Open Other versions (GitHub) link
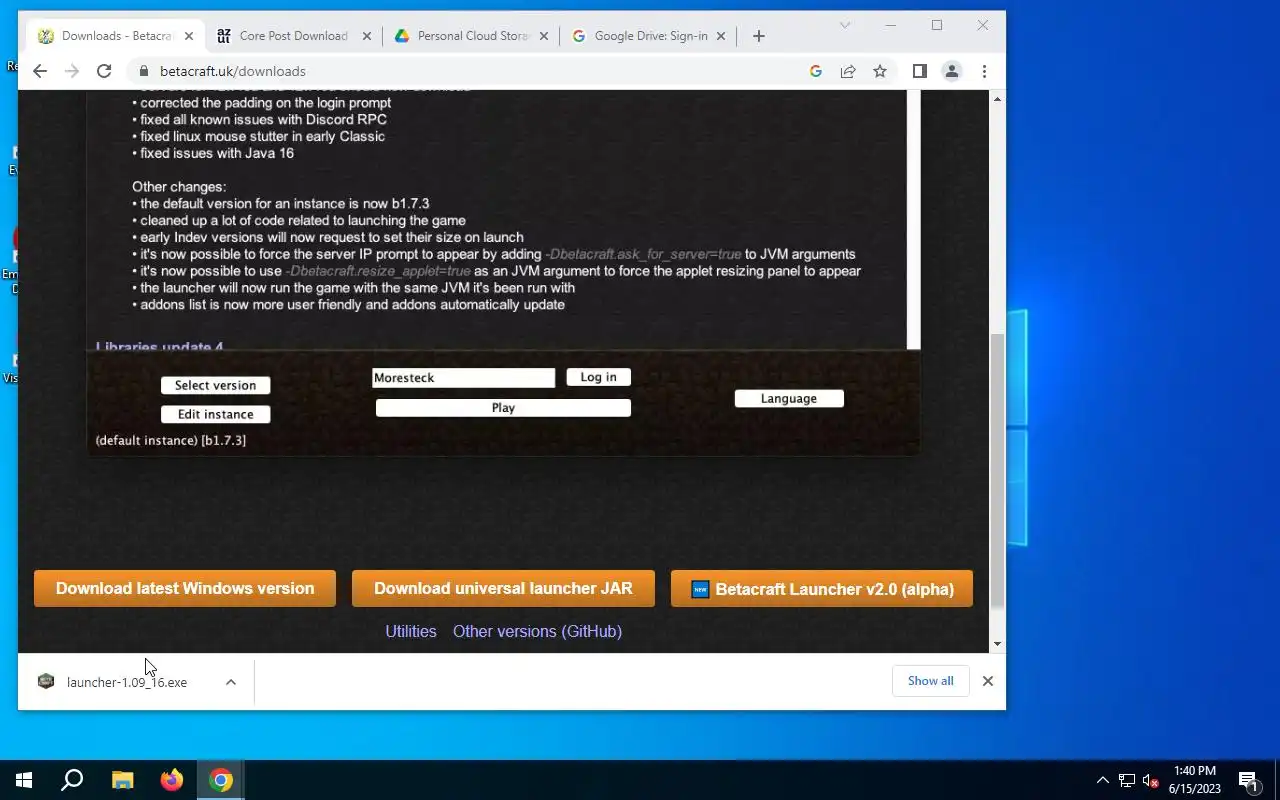The image size is (1280, 800). tap(537, 632)
